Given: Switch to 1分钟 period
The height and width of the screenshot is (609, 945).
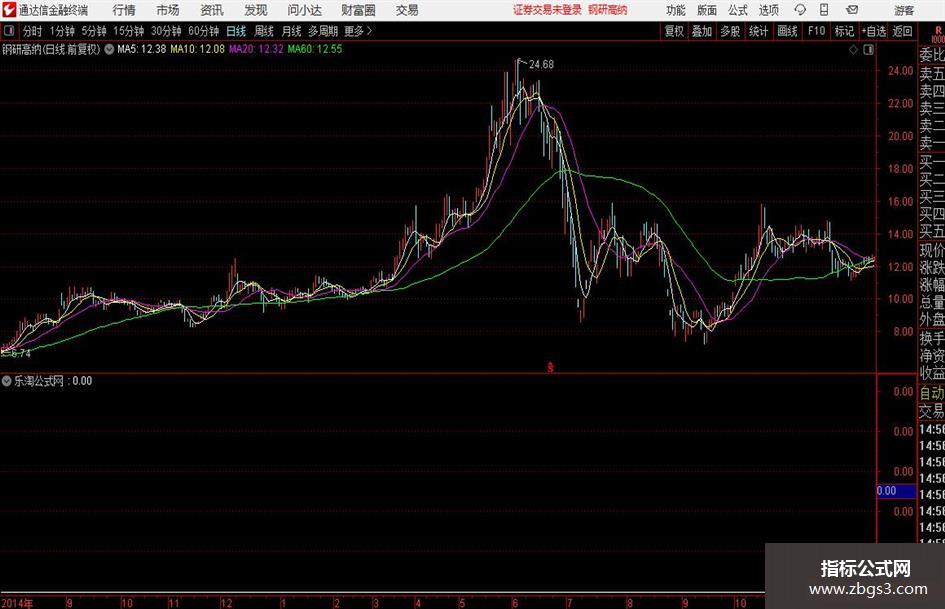Looking at the screenshot, I should point(62,31).
